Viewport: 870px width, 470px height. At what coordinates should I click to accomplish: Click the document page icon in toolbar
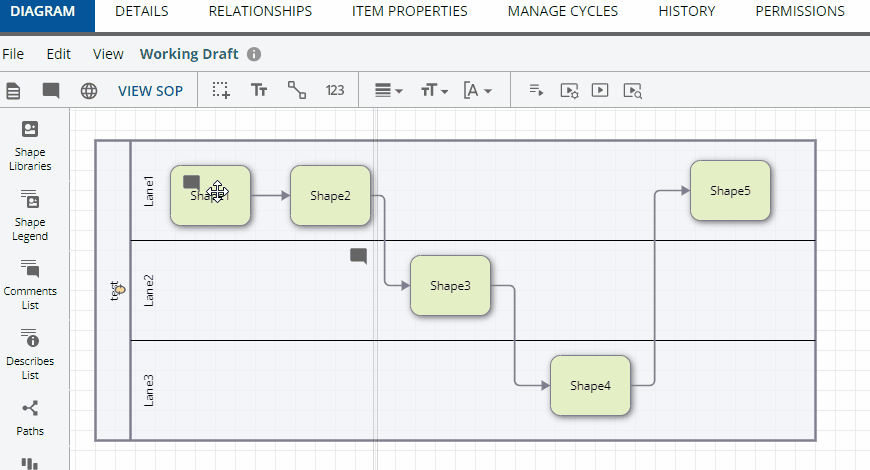pos(14,90)
